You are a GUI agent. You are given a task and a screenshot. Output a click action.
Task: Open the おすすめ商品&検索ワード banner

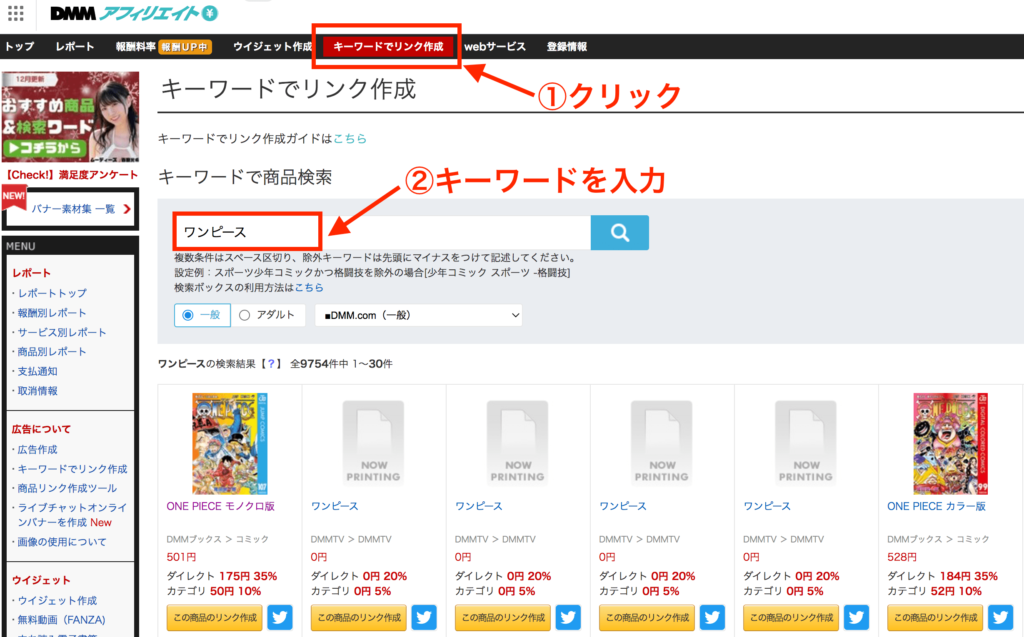[x=71, y=116]
